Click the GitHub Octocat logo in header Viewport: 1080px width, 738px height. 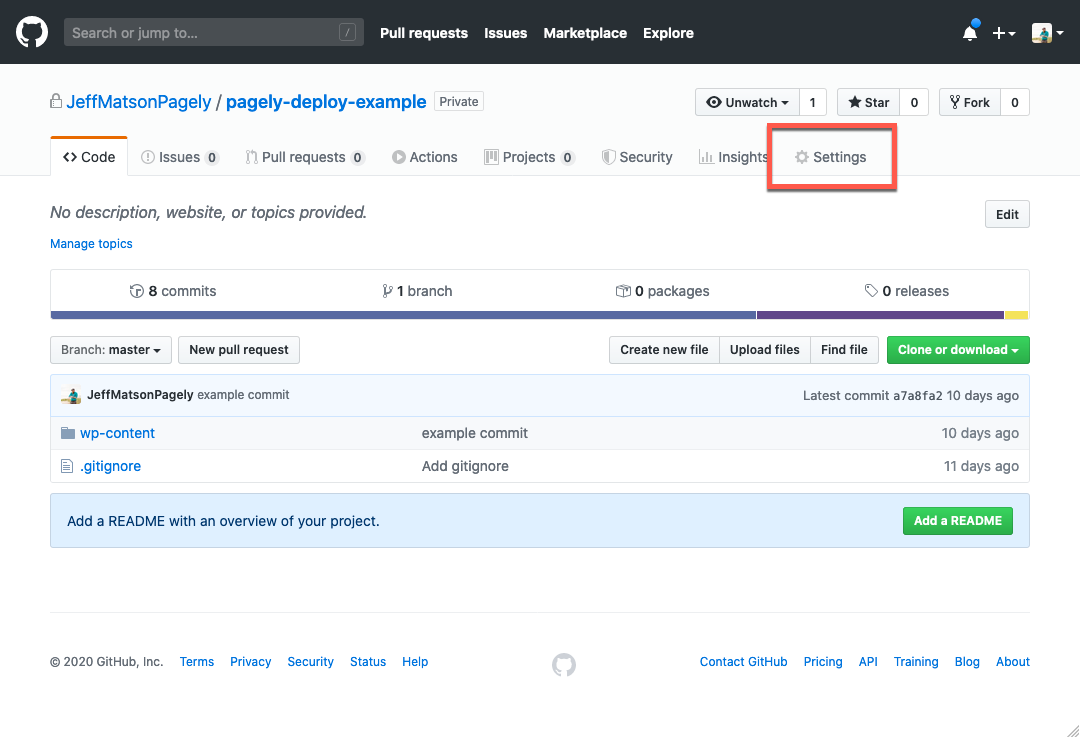(x=32, y=32)
